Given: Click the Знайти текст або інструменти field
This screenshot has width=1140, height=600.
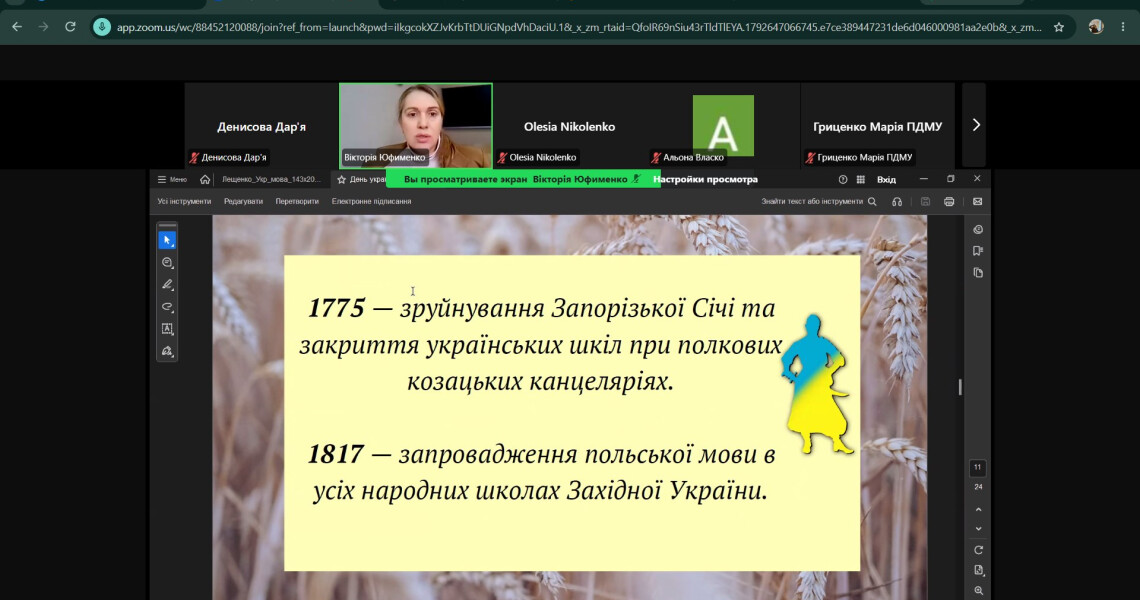Looking at the screenshot, I should 811,201.
